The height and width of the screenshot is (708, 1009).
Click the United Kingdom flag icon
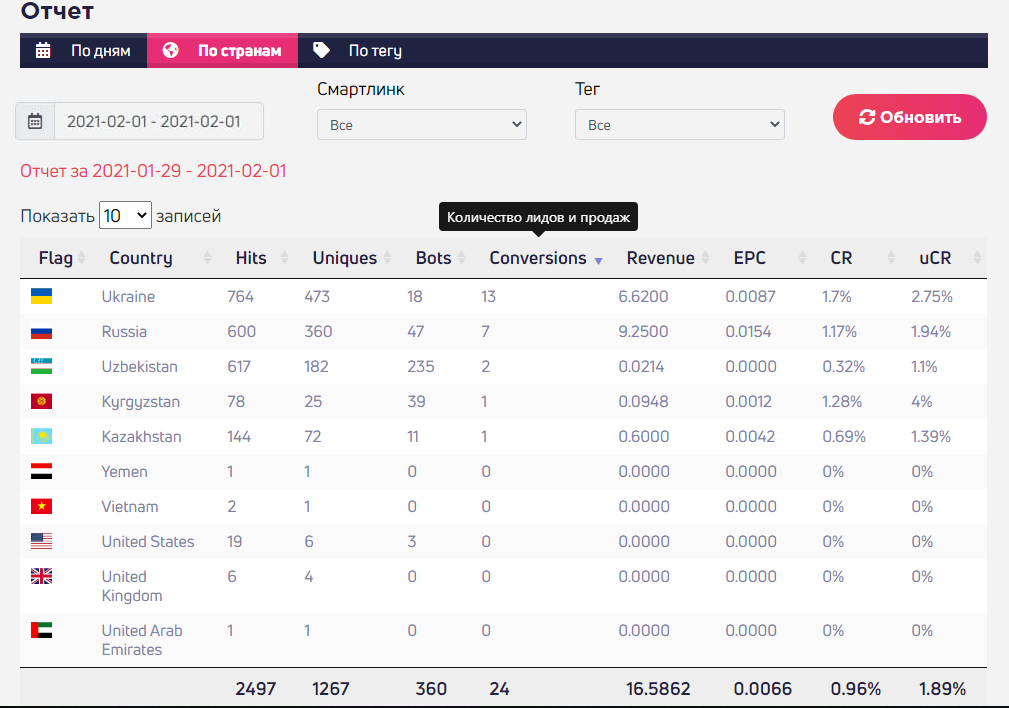click(x=41, y=576)
